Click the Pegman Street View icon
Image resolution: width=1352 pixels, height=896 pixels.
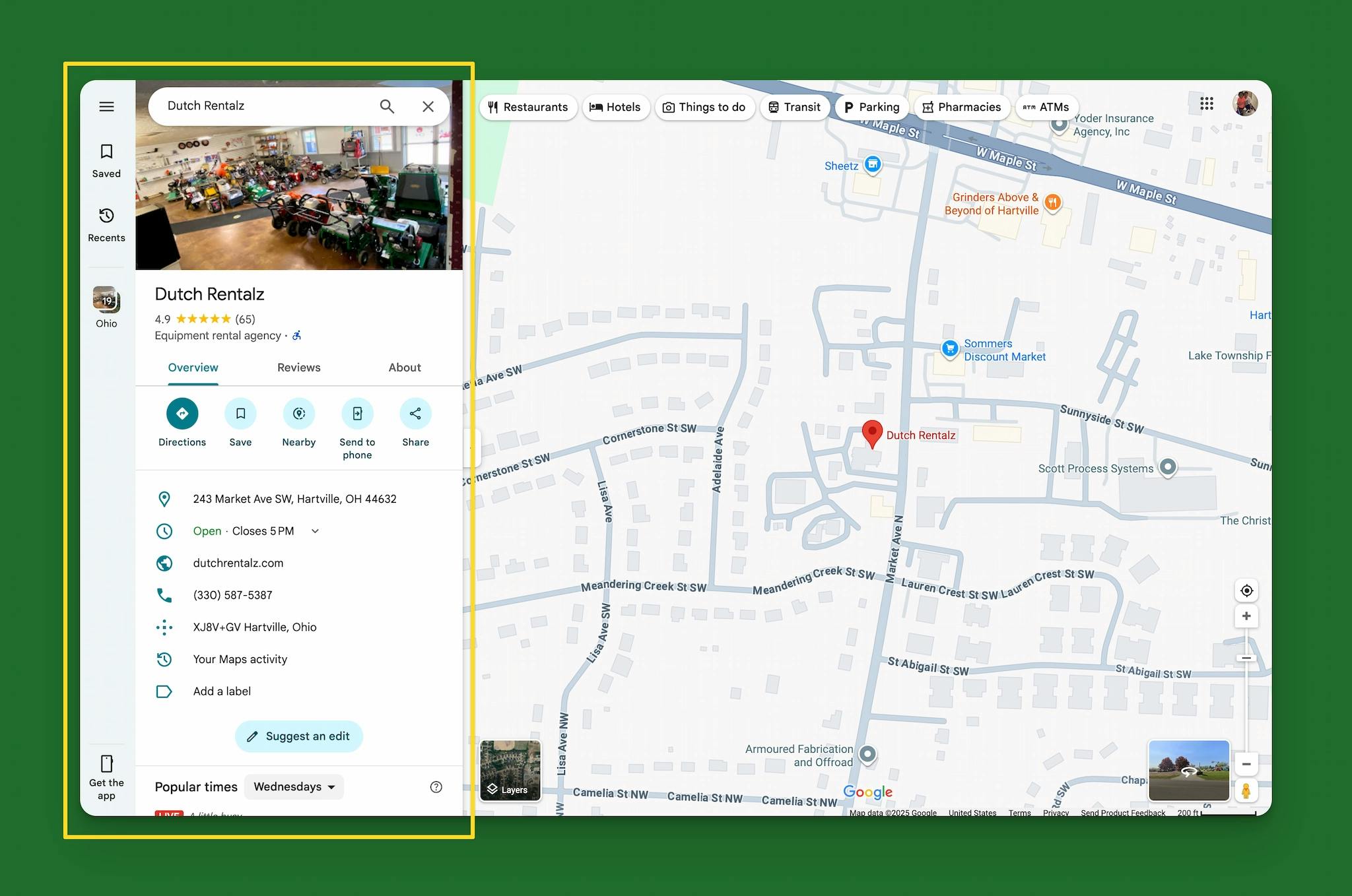tap(1246, 790)
